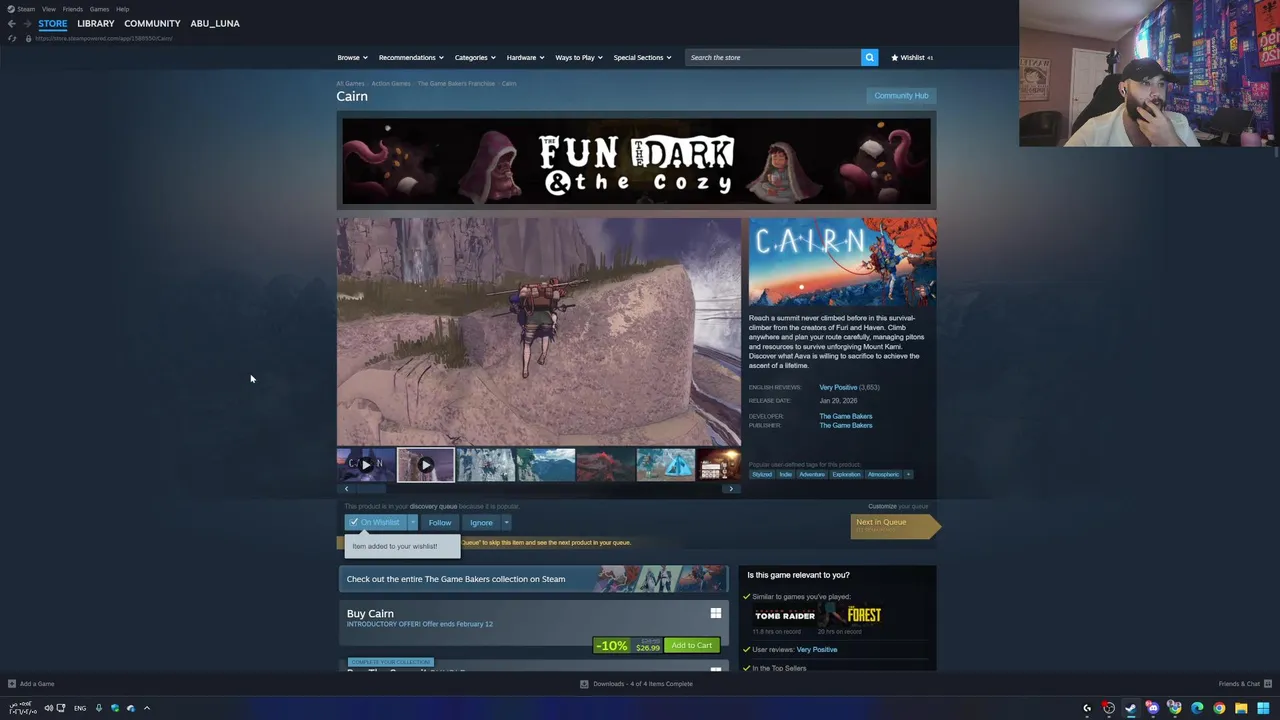The width and height of the screenshot is (1280, 720).
Task: Click the plus icon to add tag
Action: pyautogui.click(x=908, y=474)
